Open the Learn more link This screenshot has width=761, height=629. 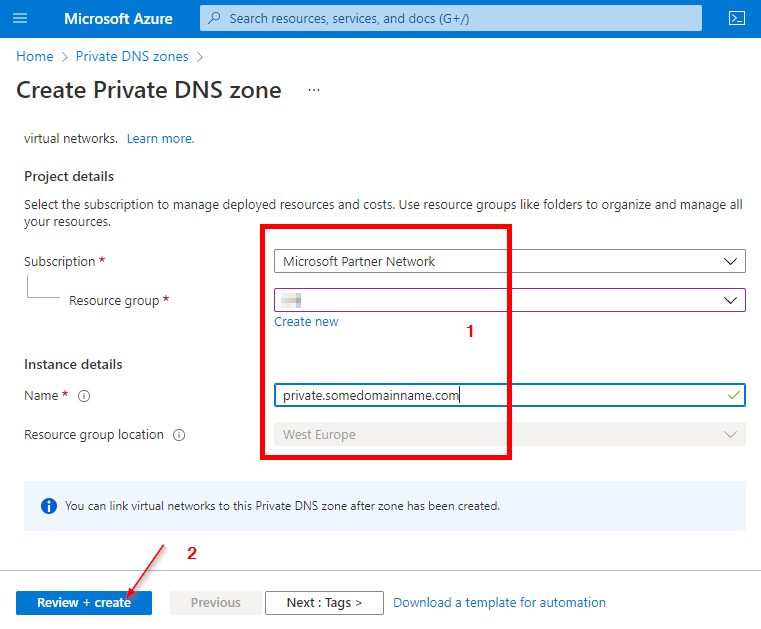(x=161, y=139)
